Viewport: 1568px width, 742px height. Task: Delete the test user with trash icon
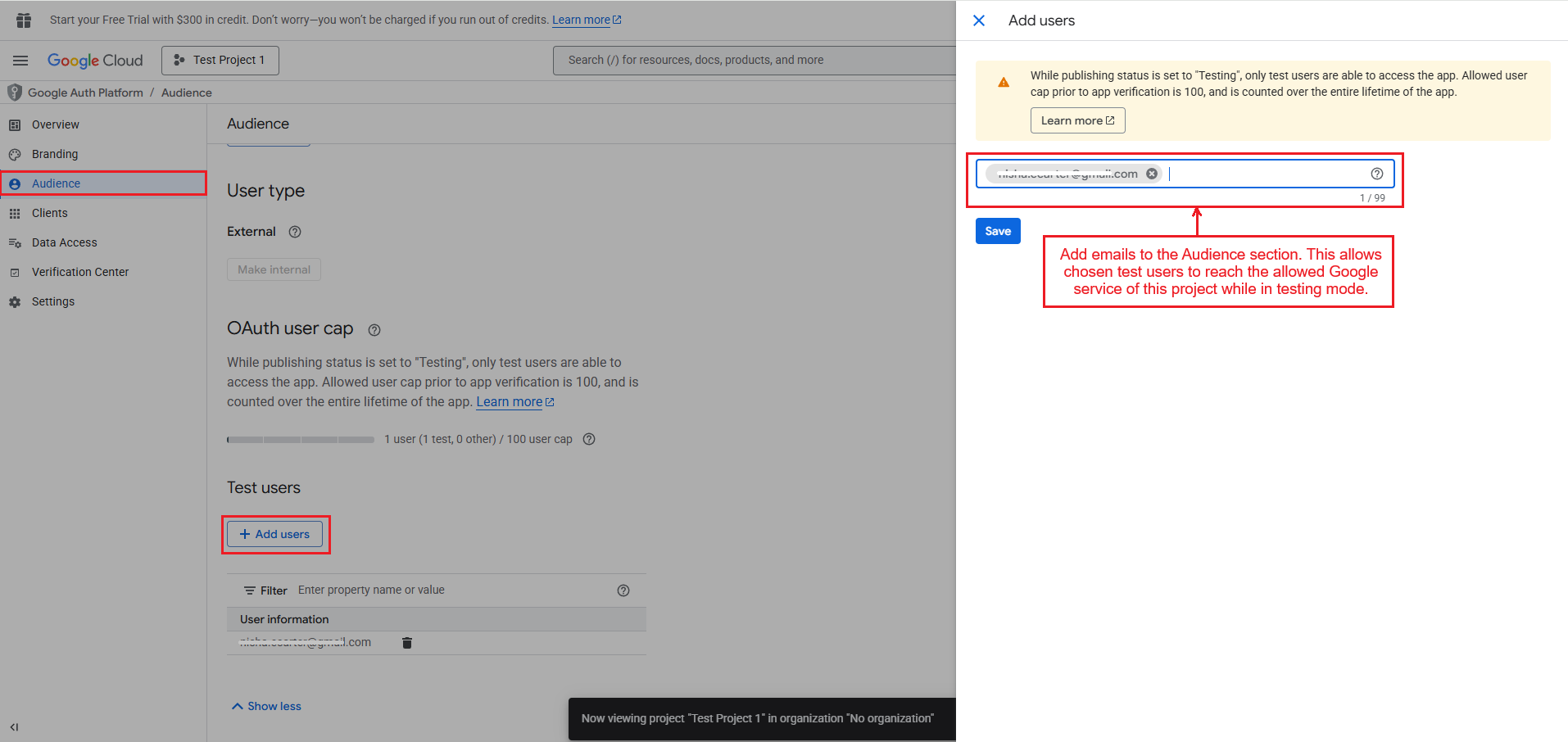[407, 643]
